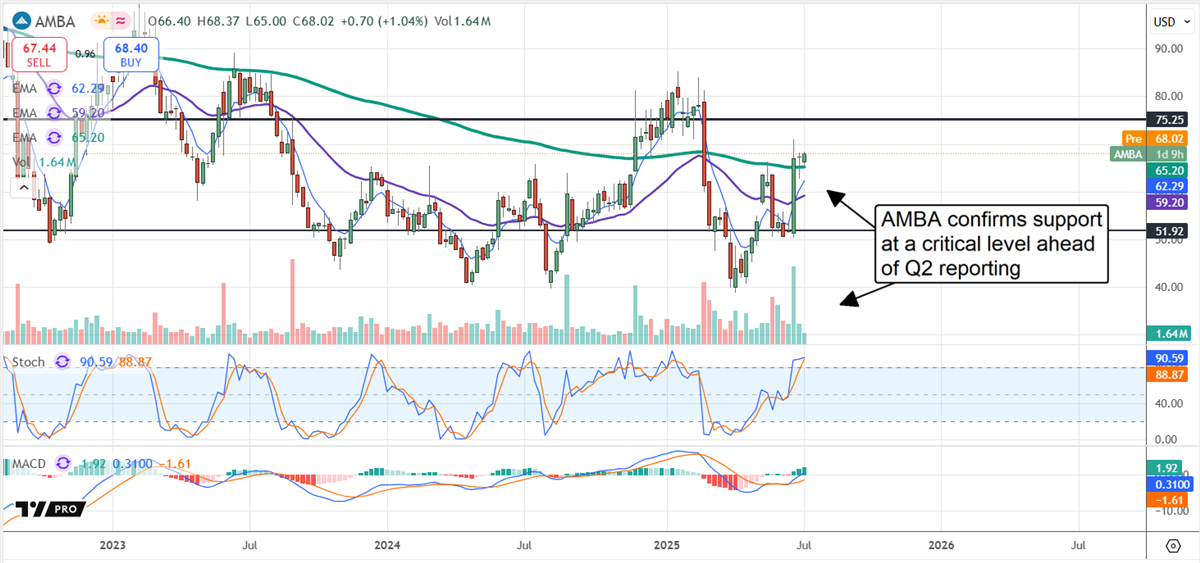Select the MACD indicator label
Screen dimensions: 1200x563
[27, 463]
